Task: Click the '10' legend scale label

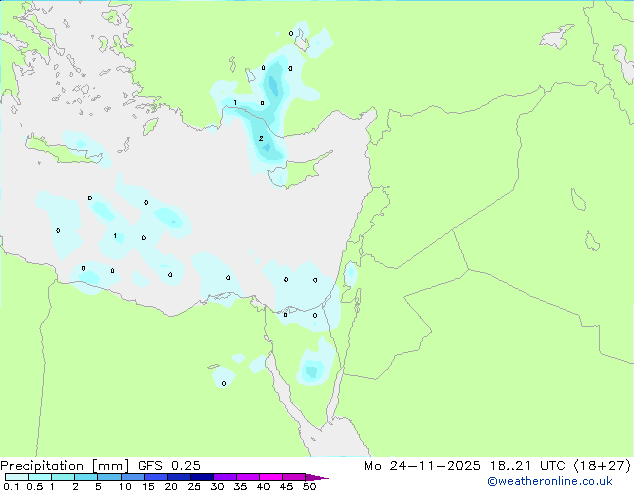Action: pos(125,486)
